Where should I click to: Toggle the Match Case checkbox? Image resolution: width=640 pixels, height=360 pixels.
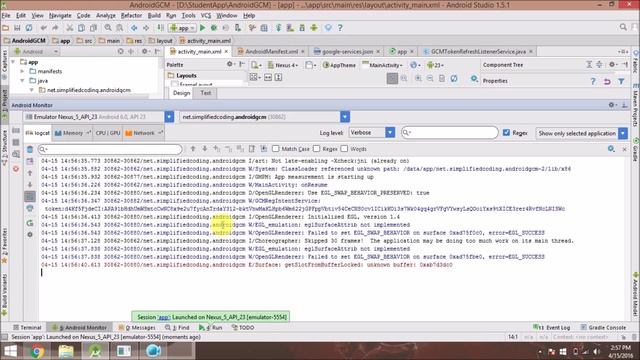(x=276, y=149)
